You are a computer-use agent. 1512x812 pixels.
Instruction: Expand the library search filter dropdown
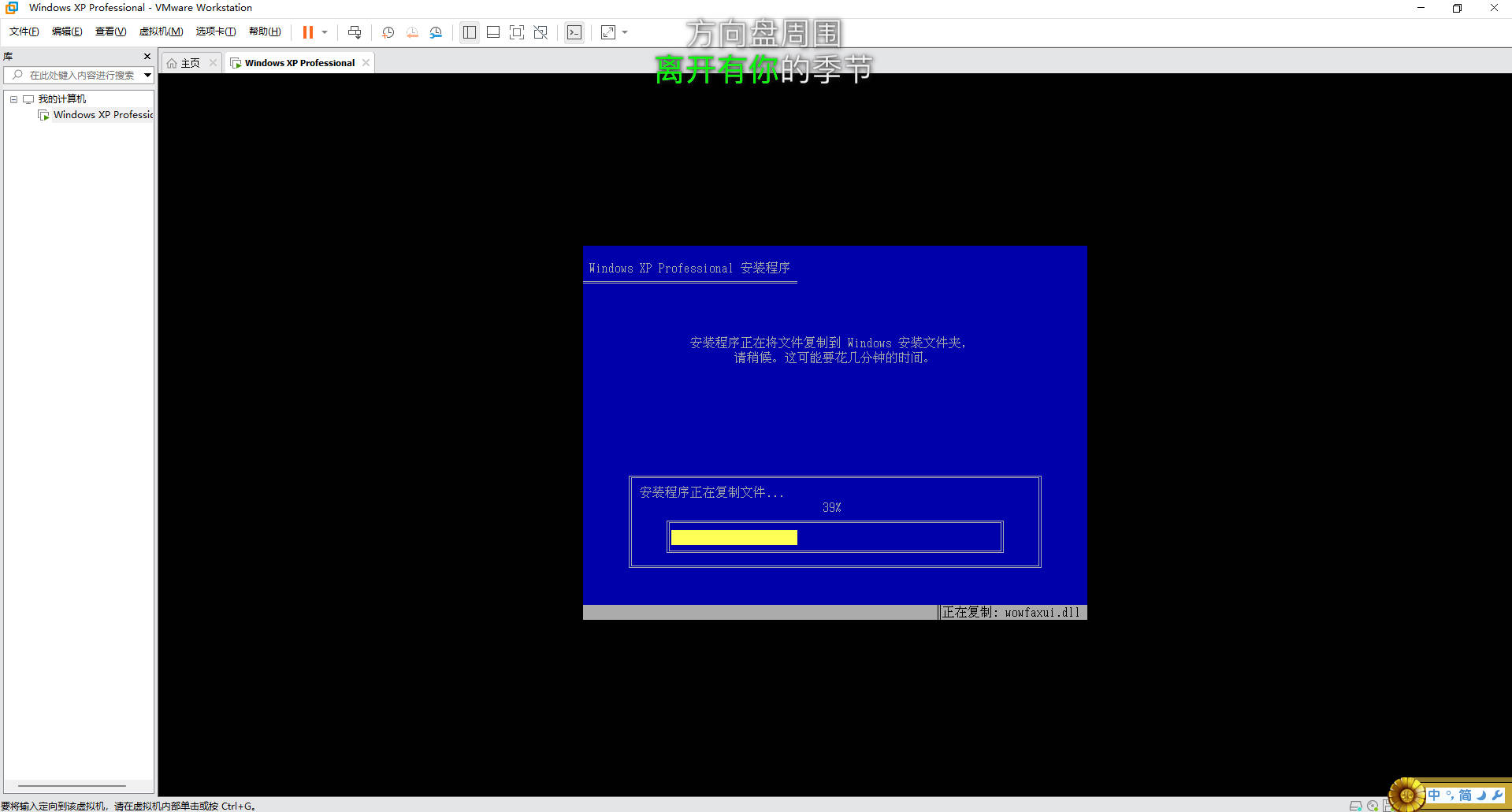(x=147, y=76)
